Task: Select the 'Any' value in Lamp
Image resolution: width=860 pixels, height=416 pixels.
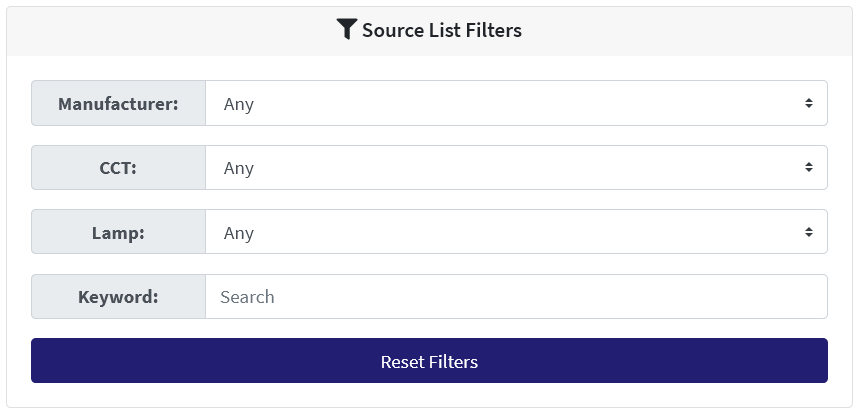Action: (x=239, y=233)
